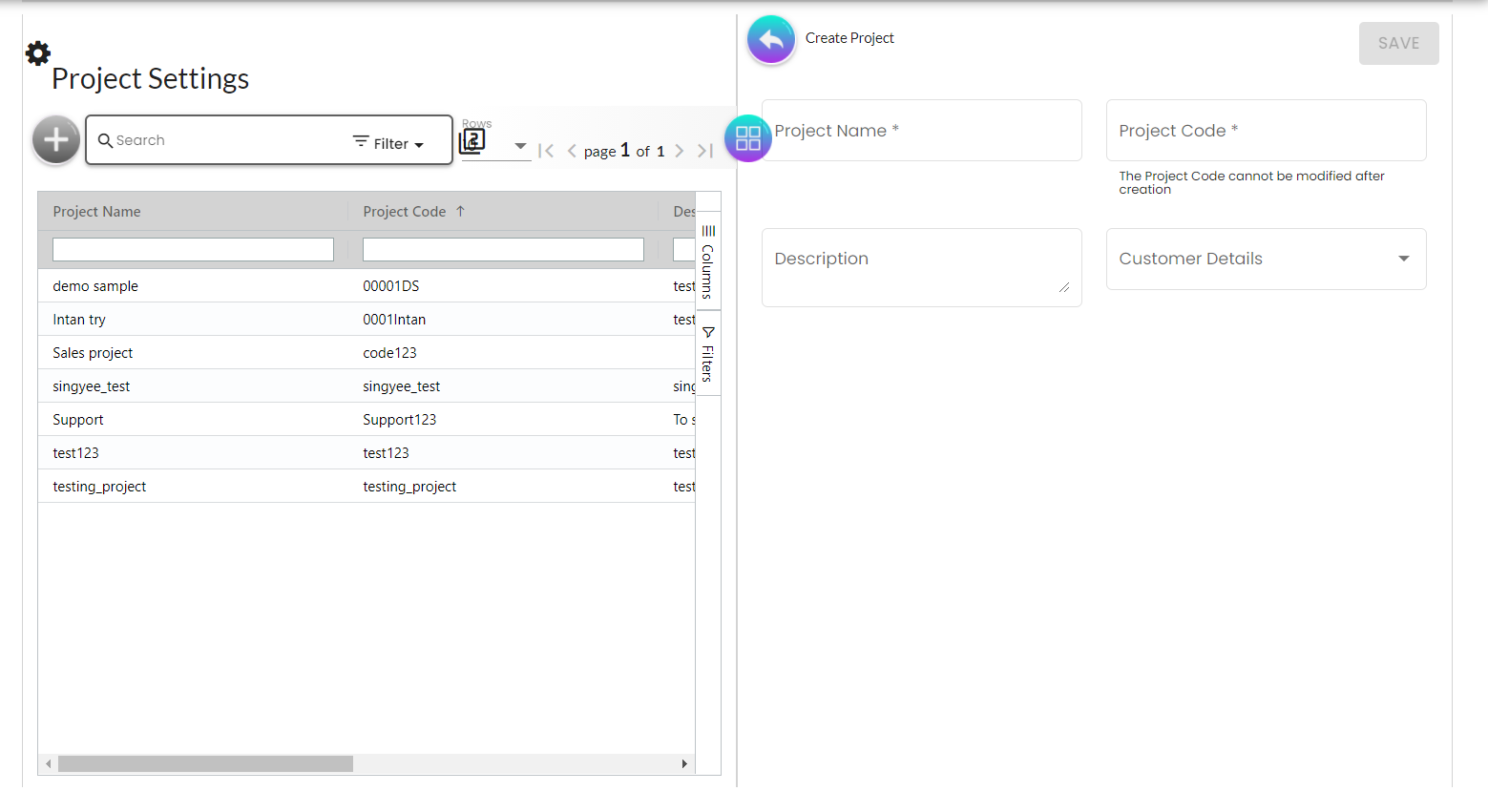
Task: Click the purple grid layout icon
Action: [748, 138]
